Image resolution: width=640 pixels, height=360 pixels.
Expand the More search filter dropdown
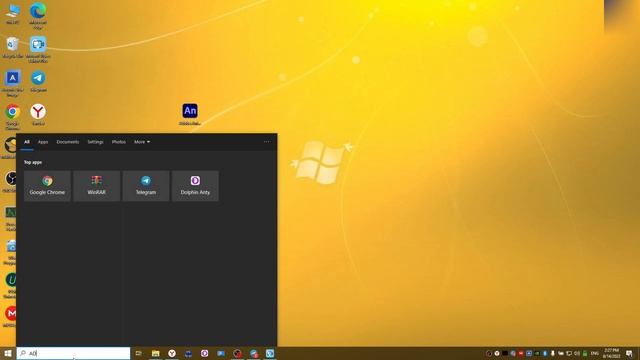(x=142, y=142)
